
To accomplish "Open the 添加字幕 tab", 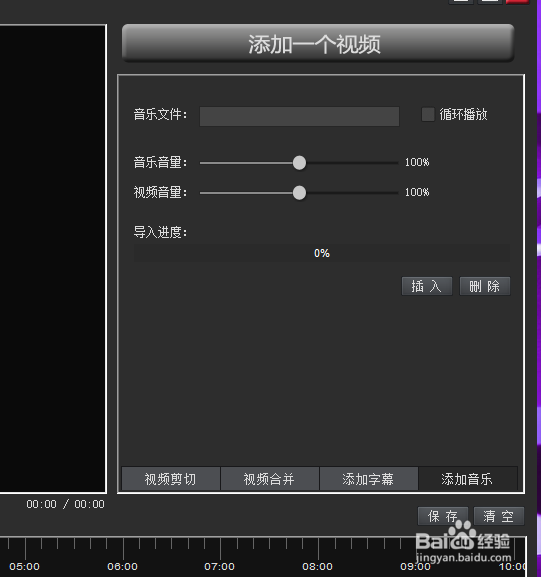I will tap(369, 479).
